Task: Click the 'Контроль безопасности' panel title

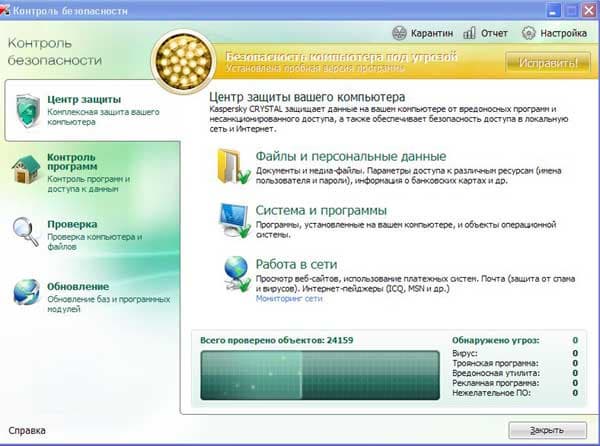Action: click(x=55, y=51)
